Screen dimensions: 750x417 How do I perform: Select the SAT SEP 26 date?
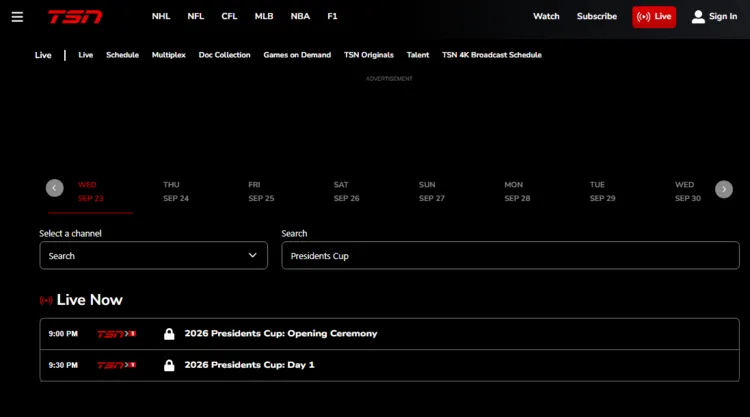pyautogui.click(x=346, y=191)
